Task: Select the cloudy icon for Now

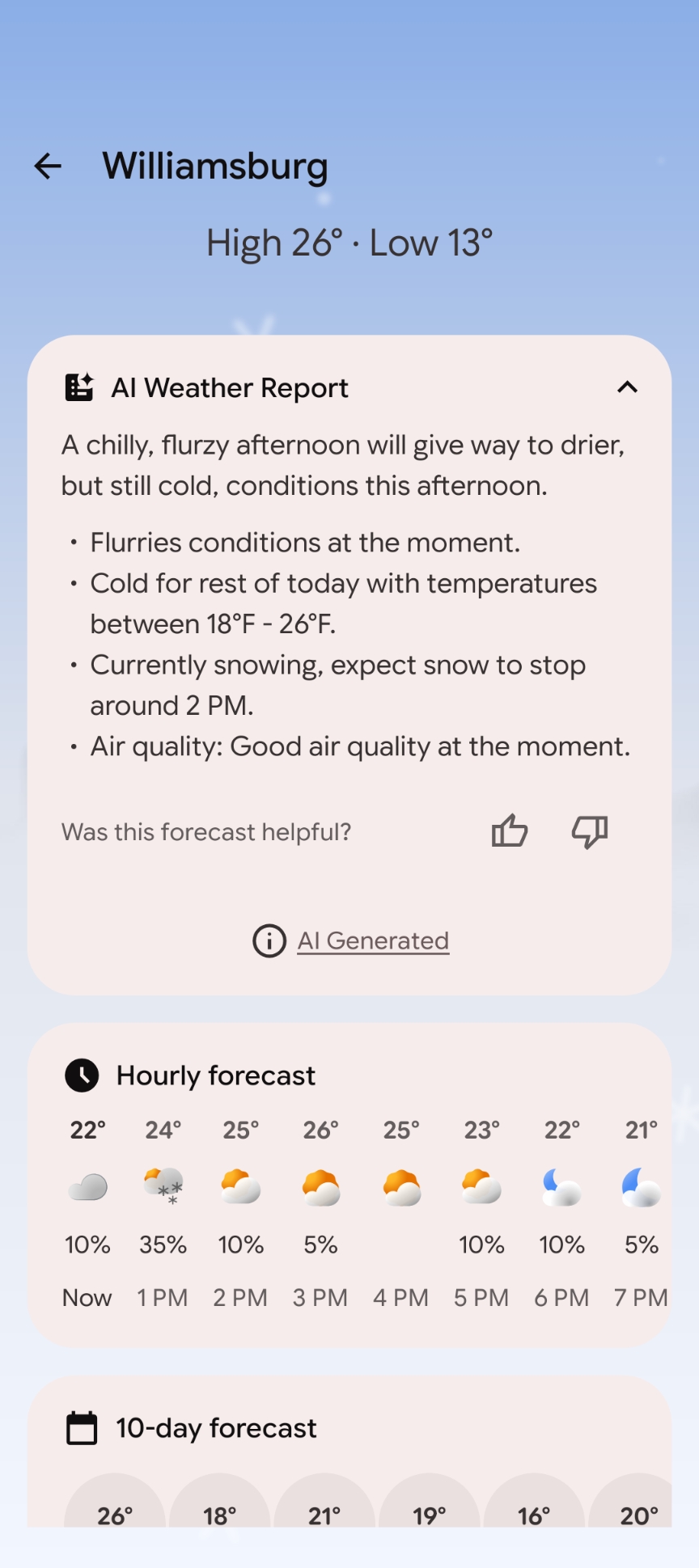Action: pos(87,1187)
